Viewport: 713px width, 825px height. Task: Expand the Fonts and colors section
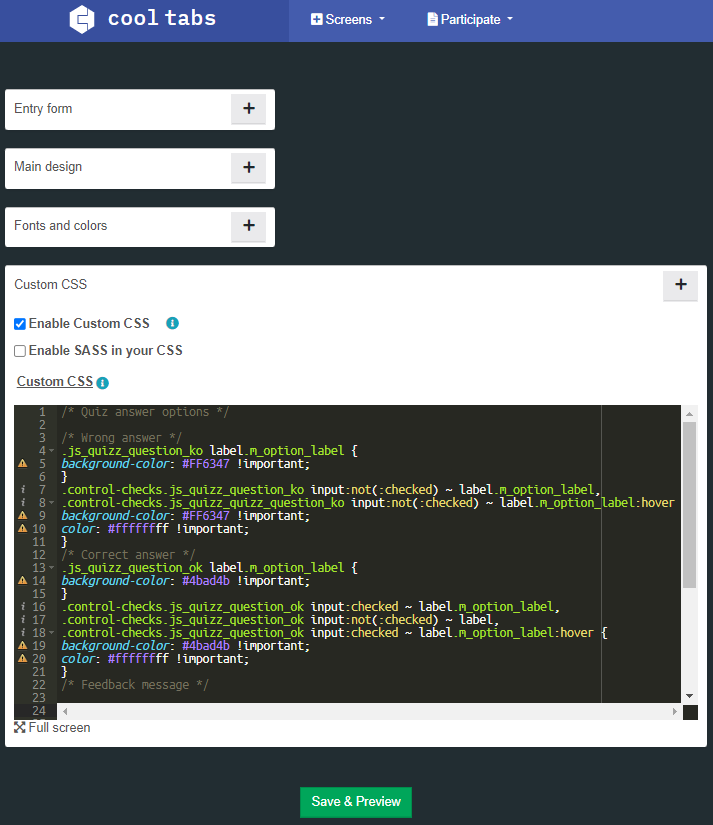coord(248,226)
